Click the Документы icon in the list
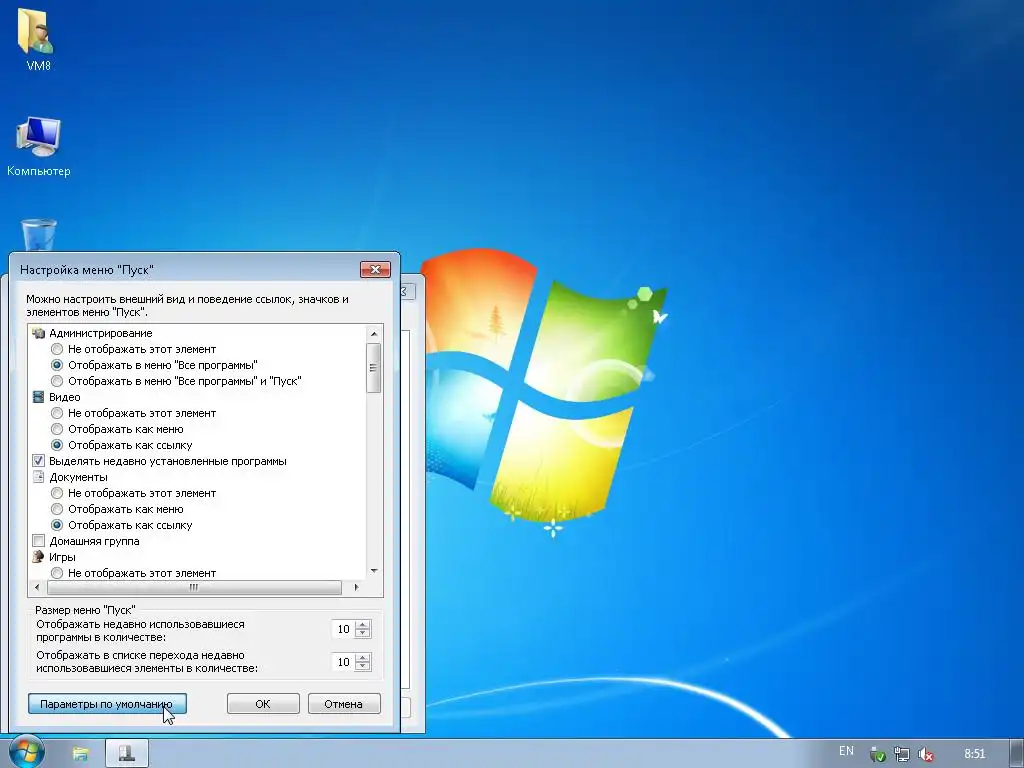This screenshot has width=1024, height=768. coord(39,477)
